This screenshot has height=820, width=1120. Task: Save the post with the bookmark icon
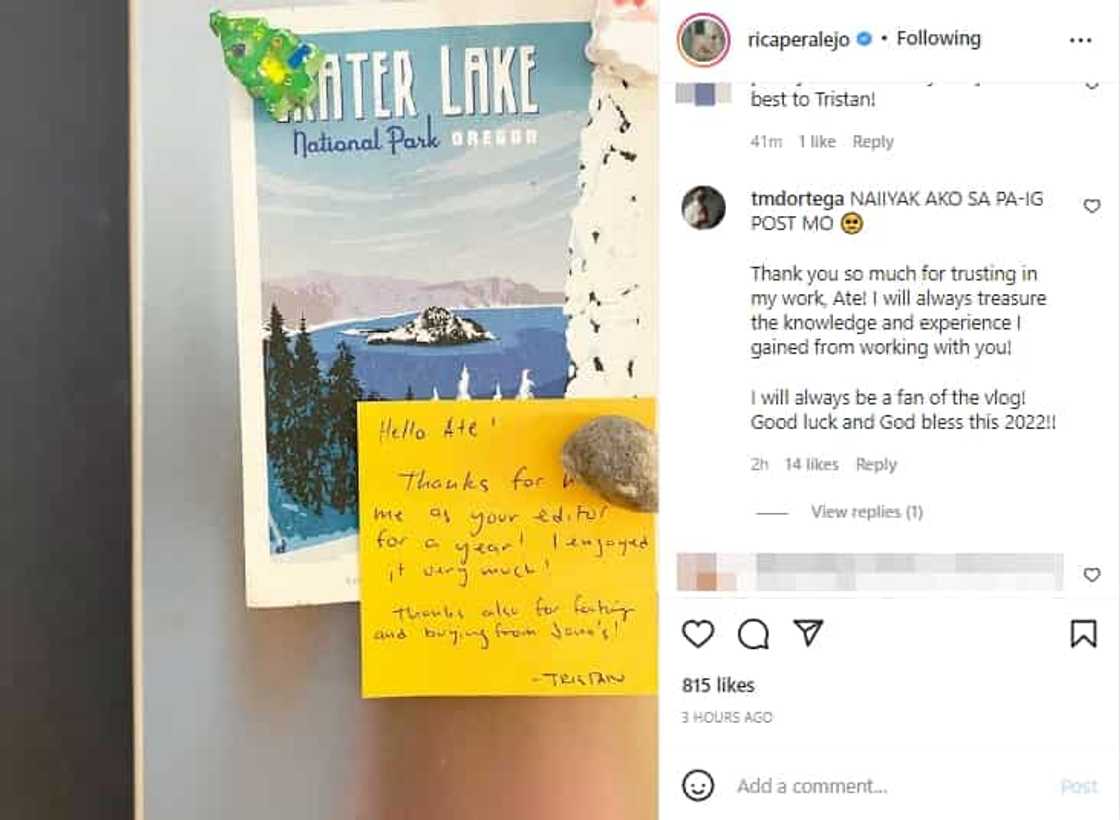click(x=1083, y=633)
